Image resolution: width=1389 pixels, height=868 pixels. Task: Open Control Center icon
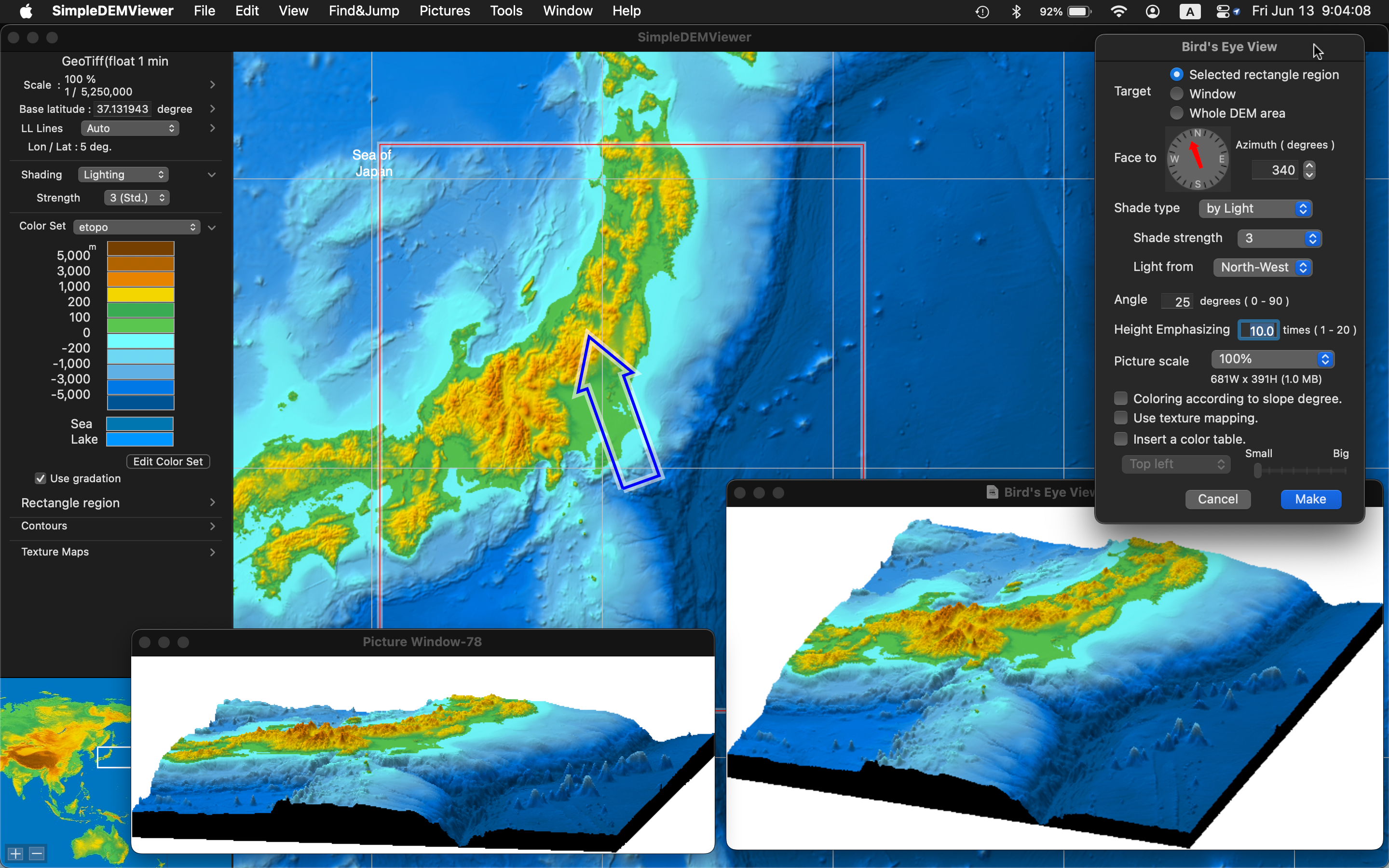click(1223, 12)
